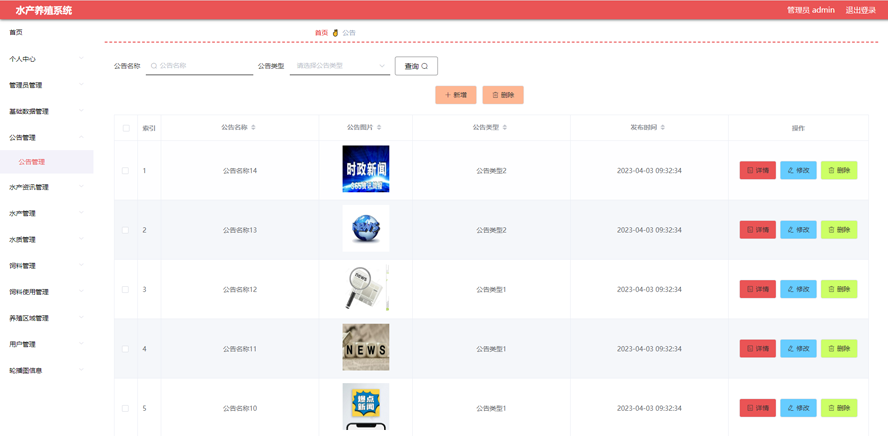This screenshot has width=888, height=436.
Task: Click 删除 for 公告名称14
Action: (839, 170)
